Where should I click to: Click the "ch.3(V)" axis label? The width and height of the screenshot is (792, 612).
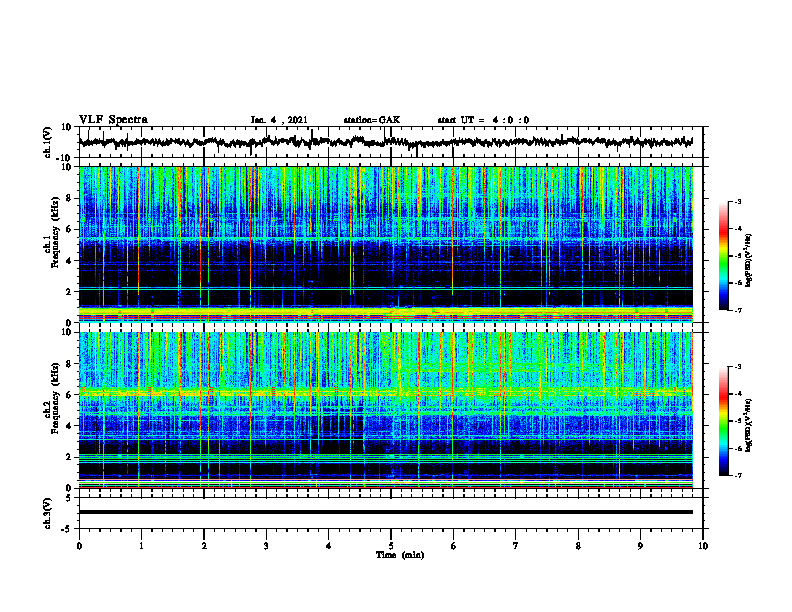click(48, 513)
